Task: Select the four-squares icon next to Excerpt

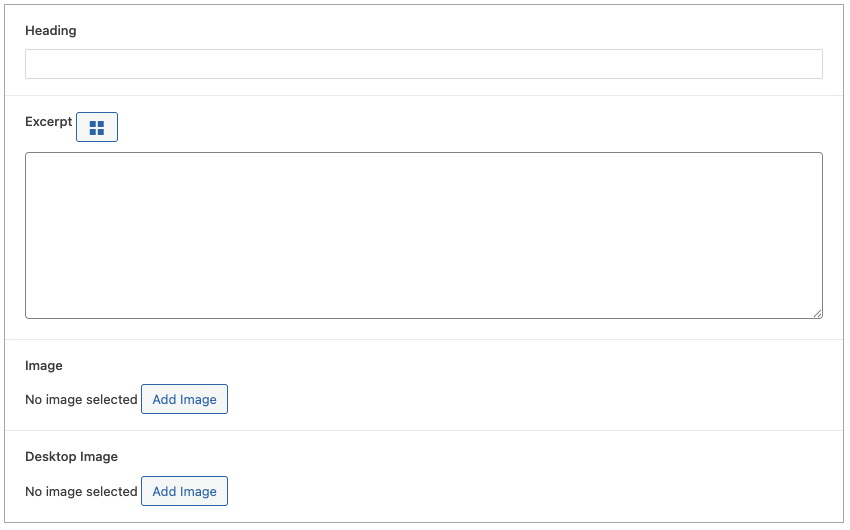Action: (x=97, y=127)
